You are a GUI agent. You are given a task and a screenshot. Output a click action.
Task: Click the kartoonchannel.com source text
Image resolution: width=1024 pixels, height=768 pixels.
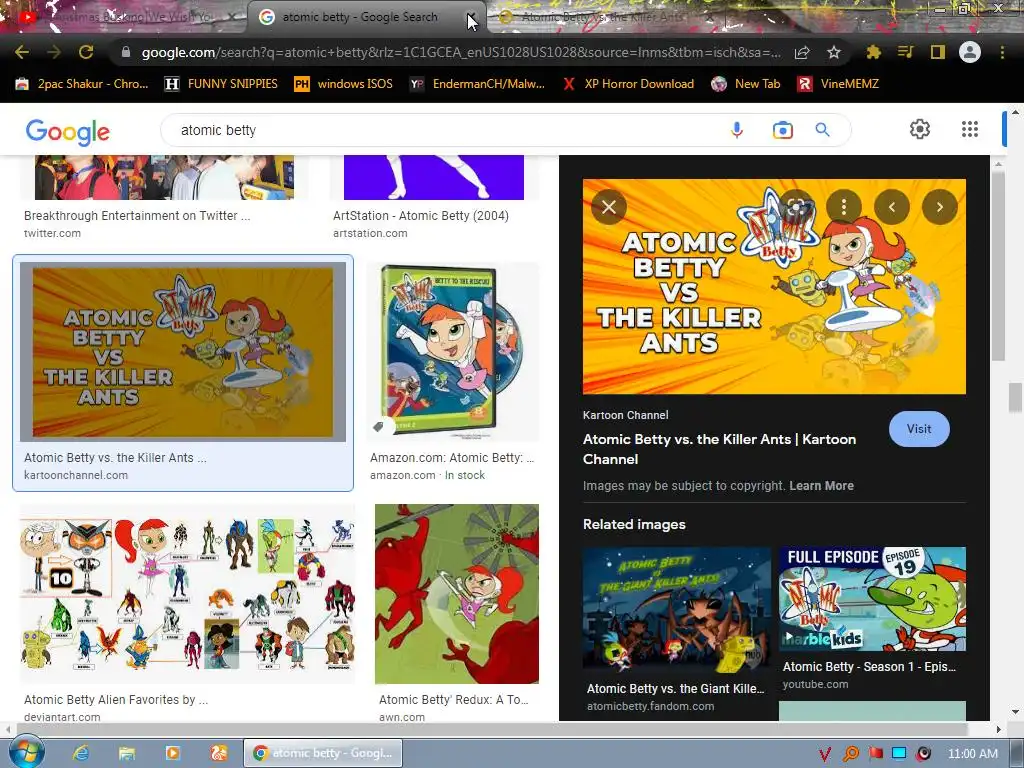click(76, 475)
